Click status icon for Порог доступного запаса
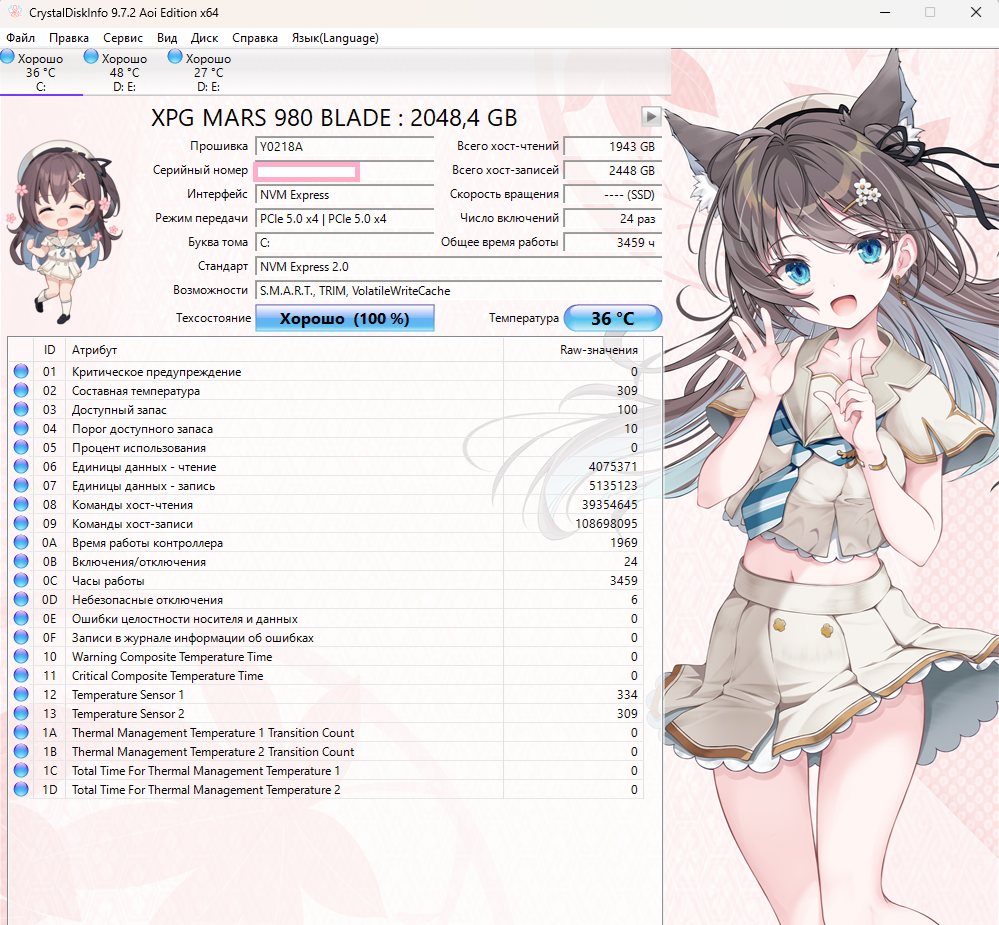Screen dimensions: 999x925 (x=21, y=429)
